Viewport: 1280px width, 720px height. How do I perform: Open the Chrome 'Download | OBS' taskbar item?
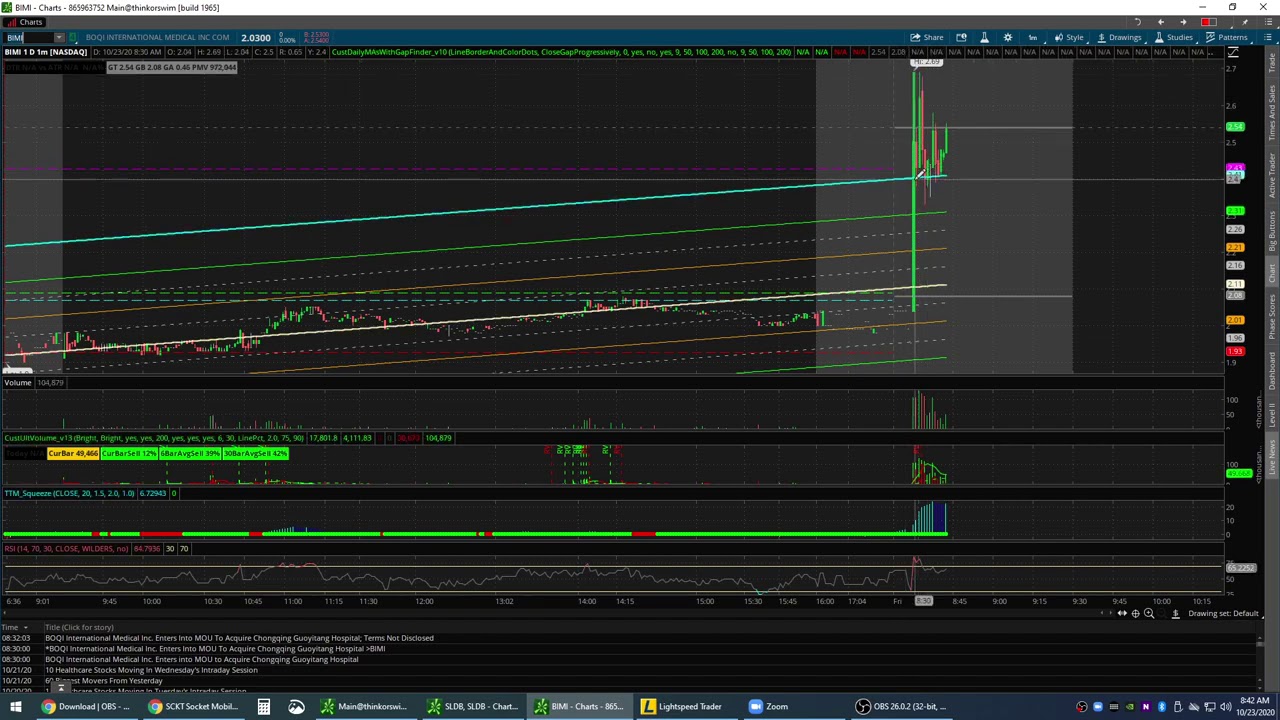[85, 706]
